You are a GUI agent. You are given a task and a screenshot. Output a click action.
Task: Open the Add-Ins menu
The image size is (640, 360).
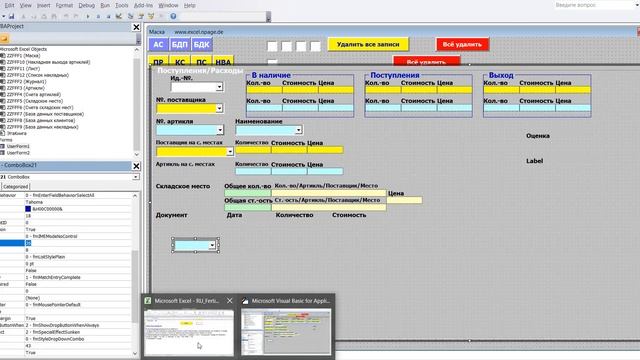[143, 5]
